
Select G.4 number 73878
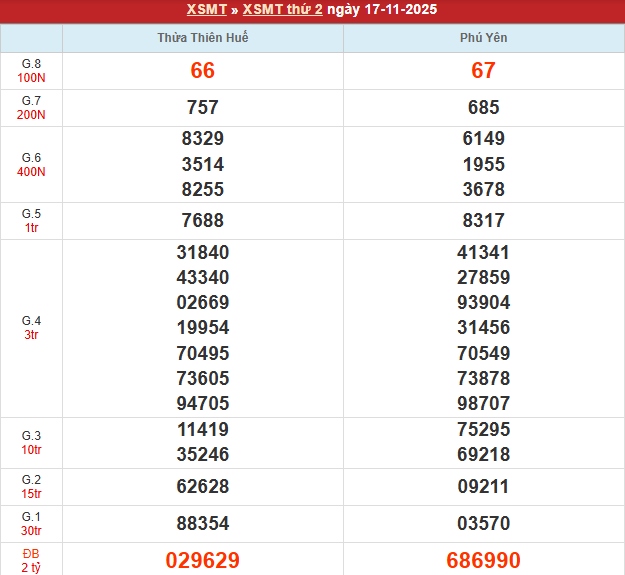(x=483, y=378)
